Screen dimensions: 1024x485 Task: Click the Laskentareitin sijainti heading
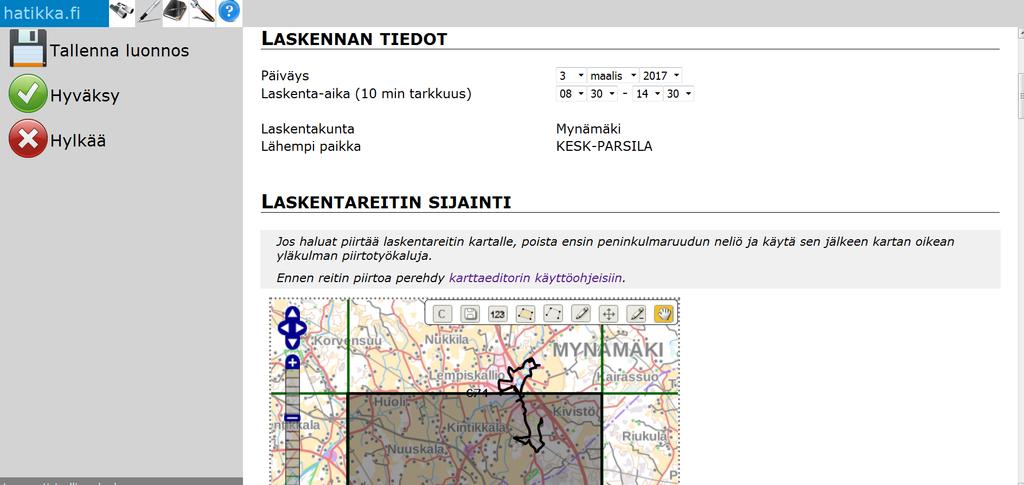tap(386, 202)
